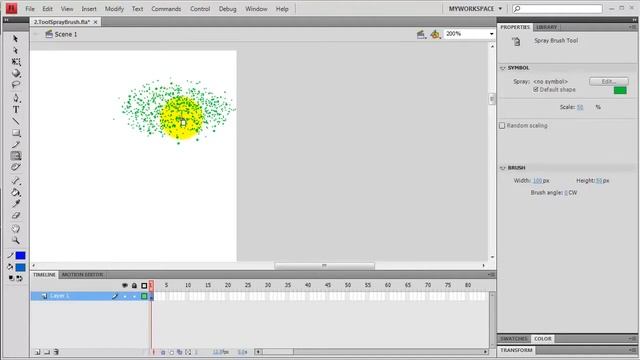Click the Swap Colors icon
This screenshot has height=360, width=640.
[x=19, y=278]
